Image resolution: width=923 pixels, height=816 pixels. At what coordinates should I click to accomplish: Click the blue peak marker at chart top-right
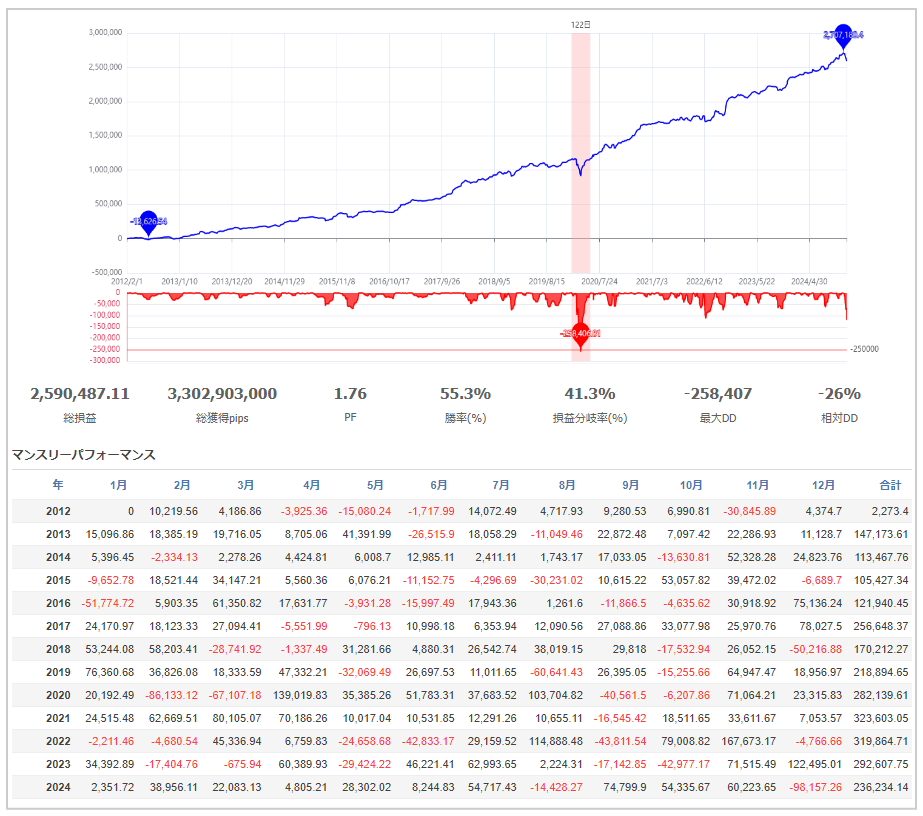pyautogui.click(x=843, y=35)
